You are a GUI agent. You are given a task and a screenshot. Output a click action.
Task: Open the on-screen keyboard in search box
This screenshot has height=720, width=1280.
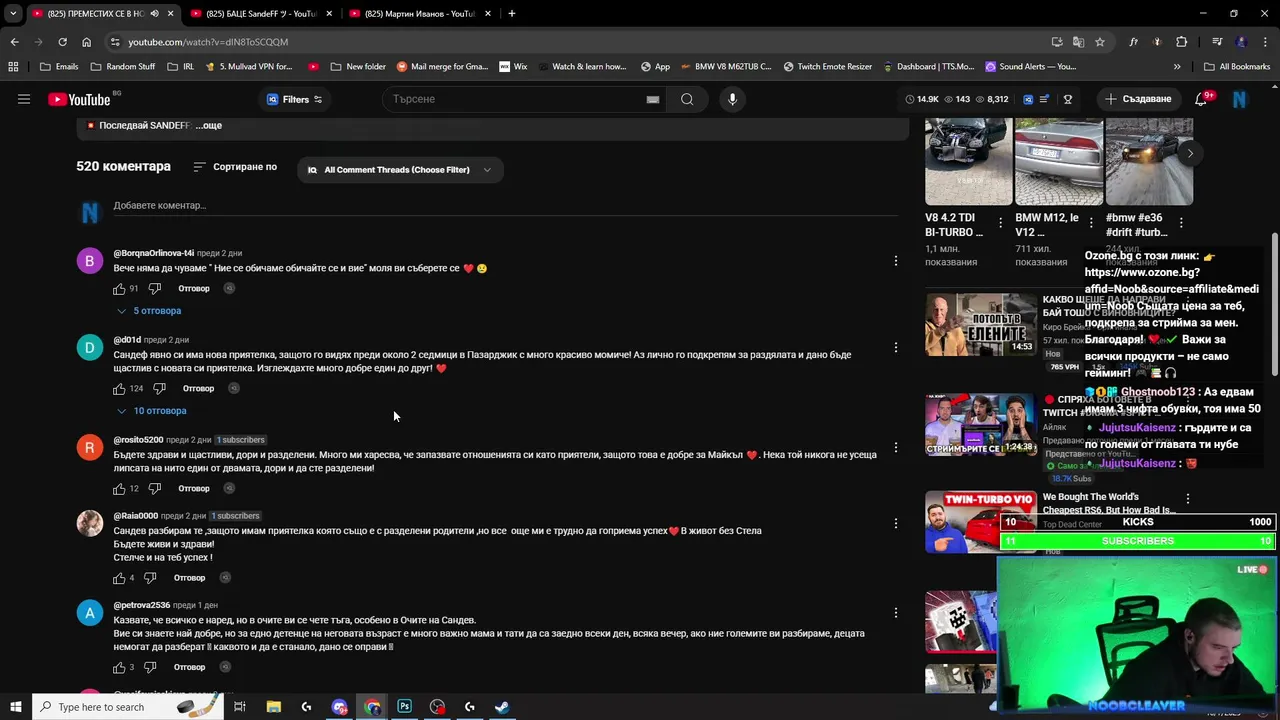pos(652,99)
